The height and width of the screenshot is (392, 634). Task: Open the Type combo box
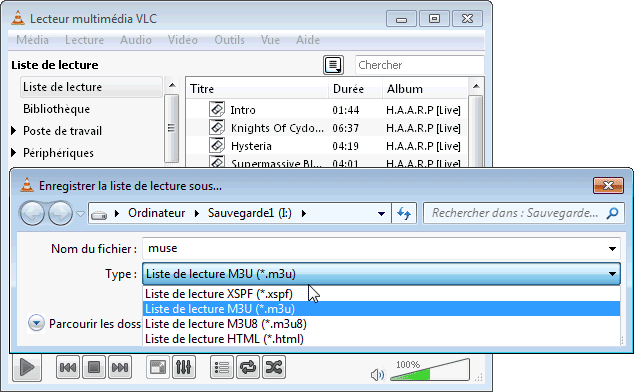tap(381, 274)
